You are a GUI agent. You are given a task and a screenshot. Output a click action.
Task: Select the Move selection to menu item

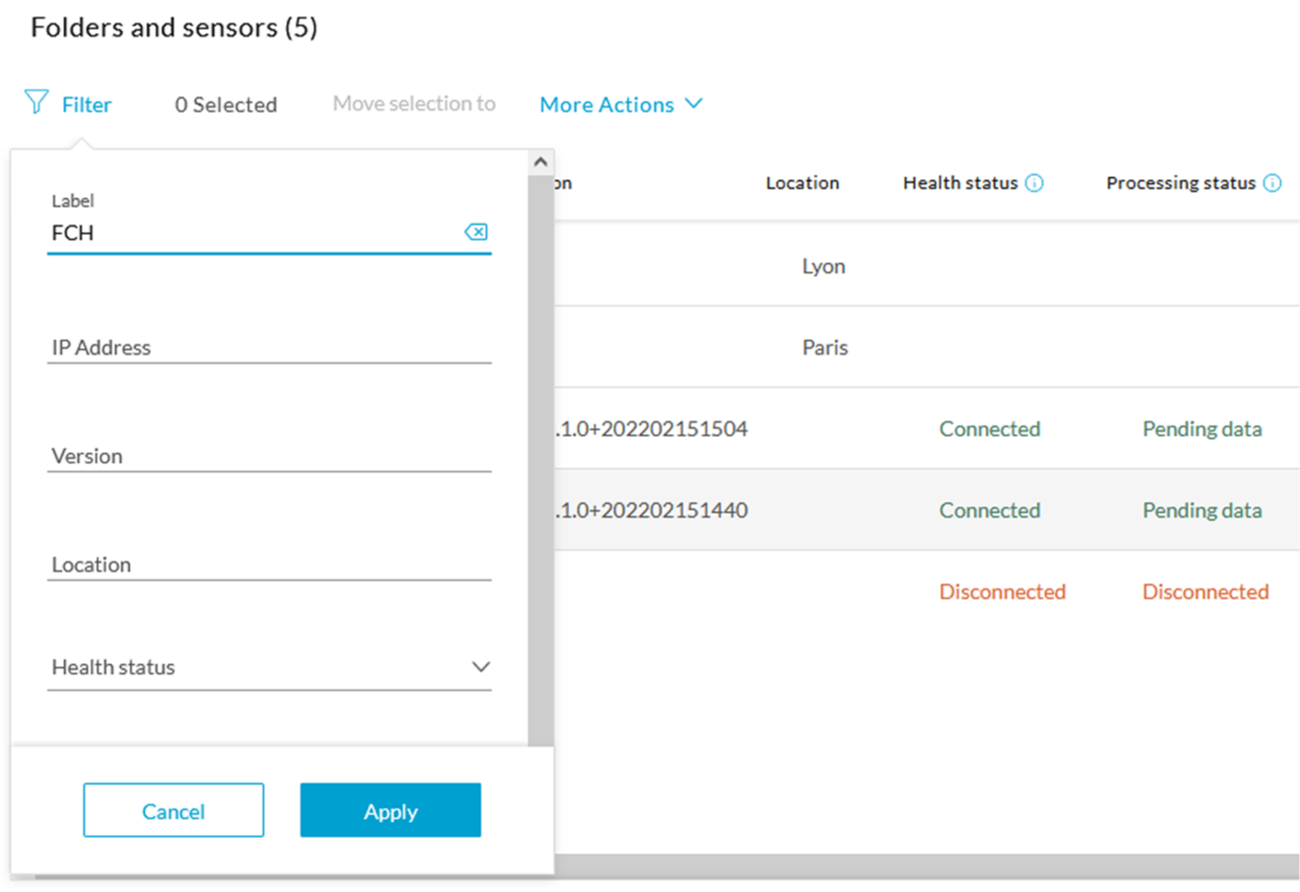point(413,103)
